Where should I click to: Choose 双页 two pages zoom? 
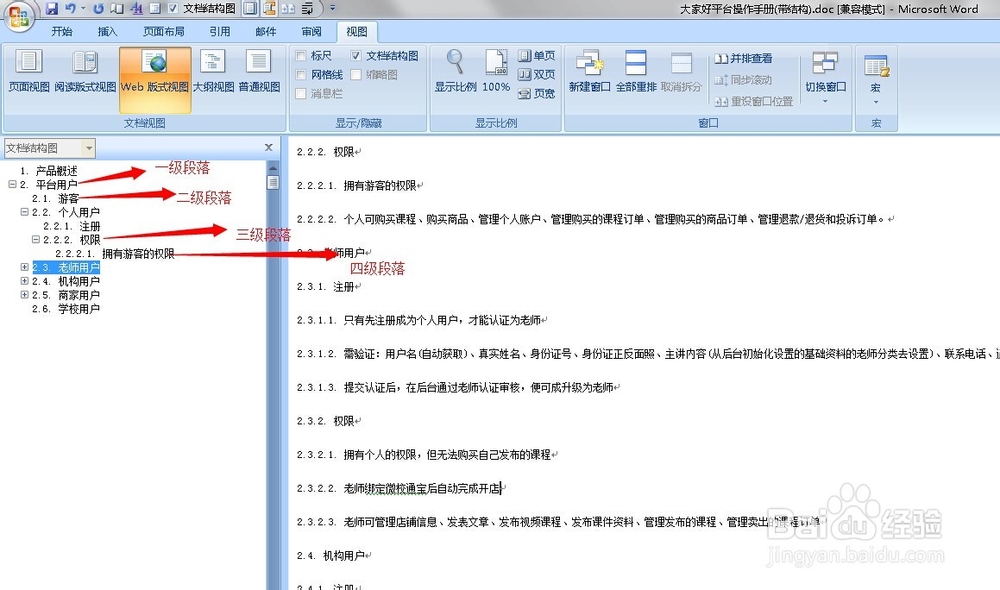pyautogui.click(x=536, y=75)
